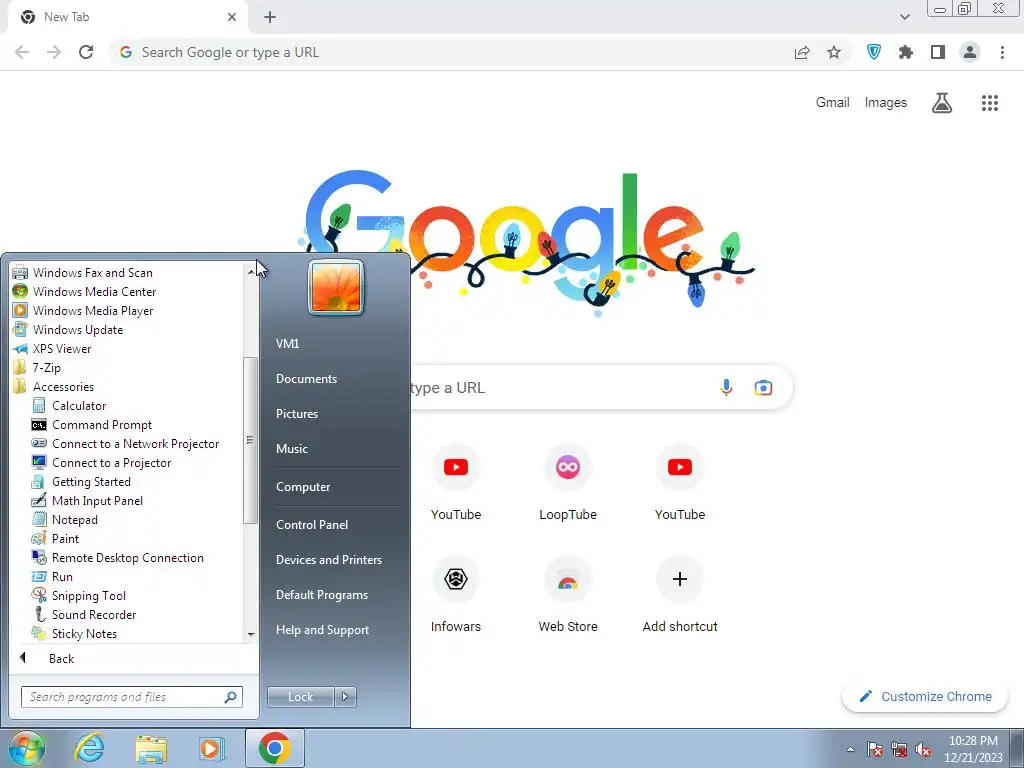Click the Chrome taskbar button

click(274, 748)
